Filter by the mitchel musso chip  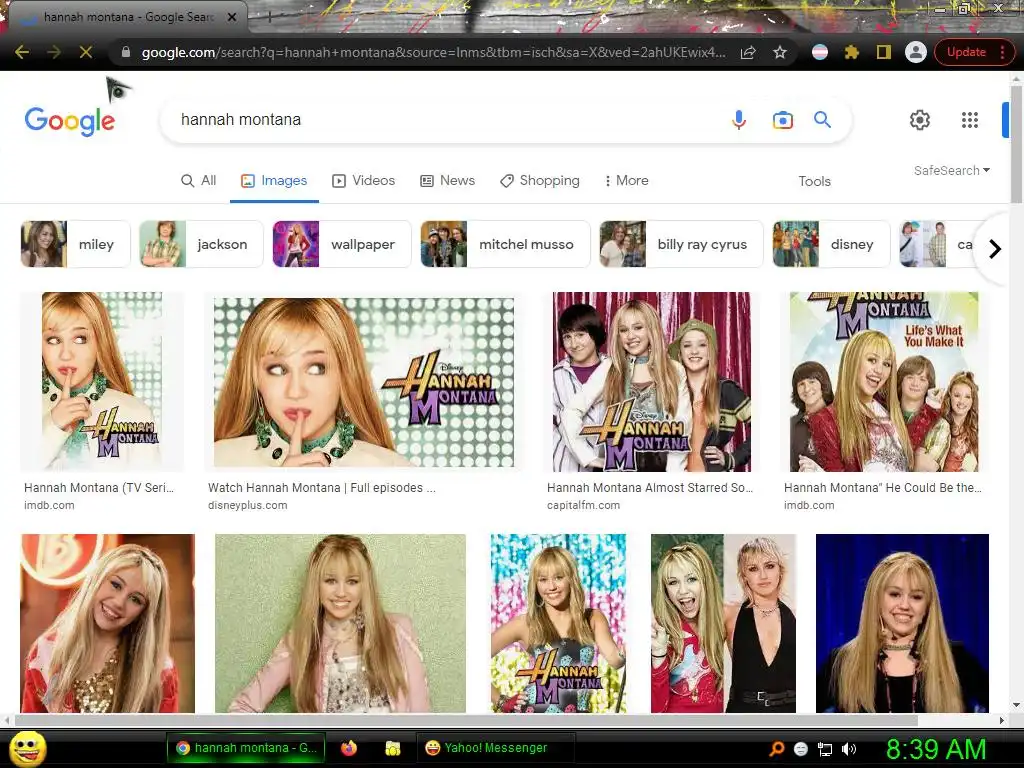click(x=505, y=244)
